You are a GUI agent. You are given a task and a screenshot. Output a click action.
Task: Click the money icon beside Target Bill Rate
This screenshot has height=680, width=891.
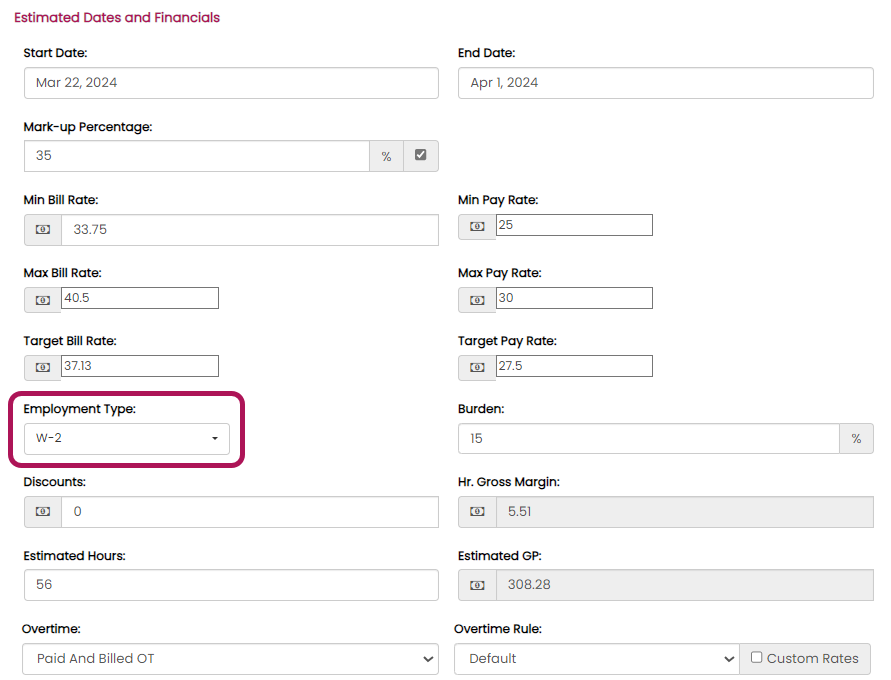[x=43, y=367]
